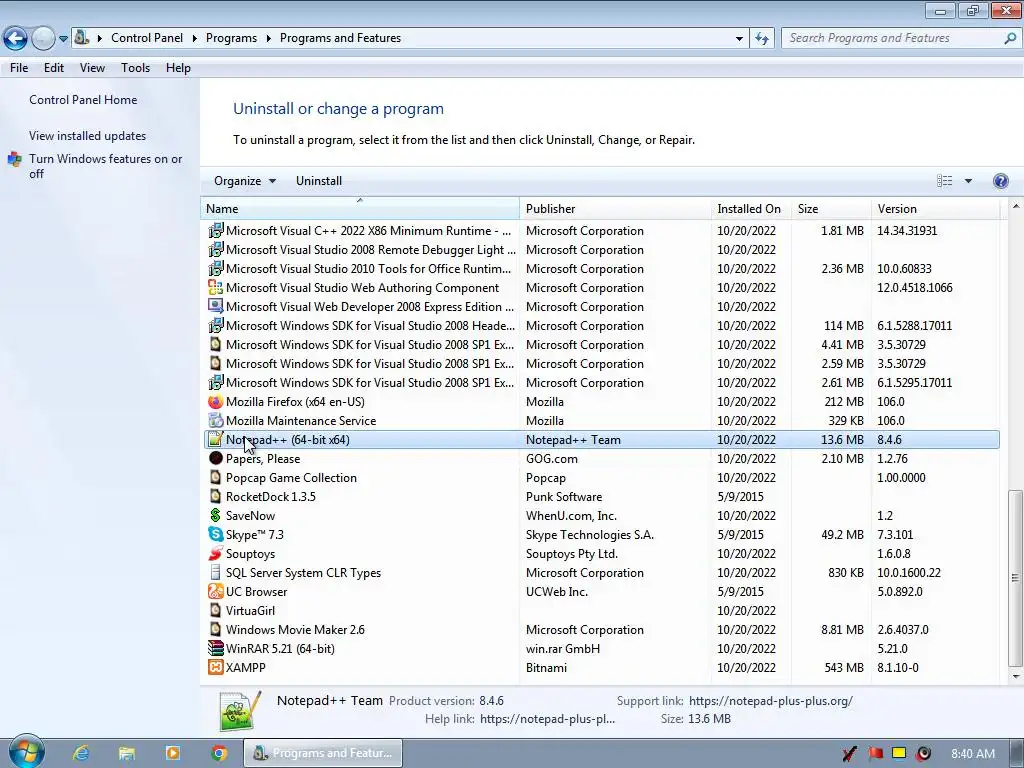Open the Edit menu
Viewport: 1024px width, 768px height.
(54, 68)
